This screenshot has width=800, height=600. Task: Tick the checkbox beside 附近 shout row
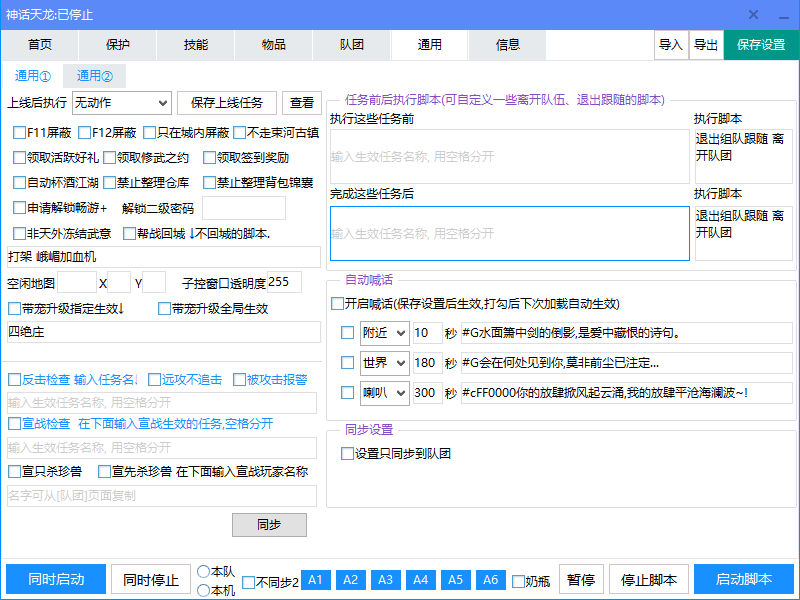347,333
